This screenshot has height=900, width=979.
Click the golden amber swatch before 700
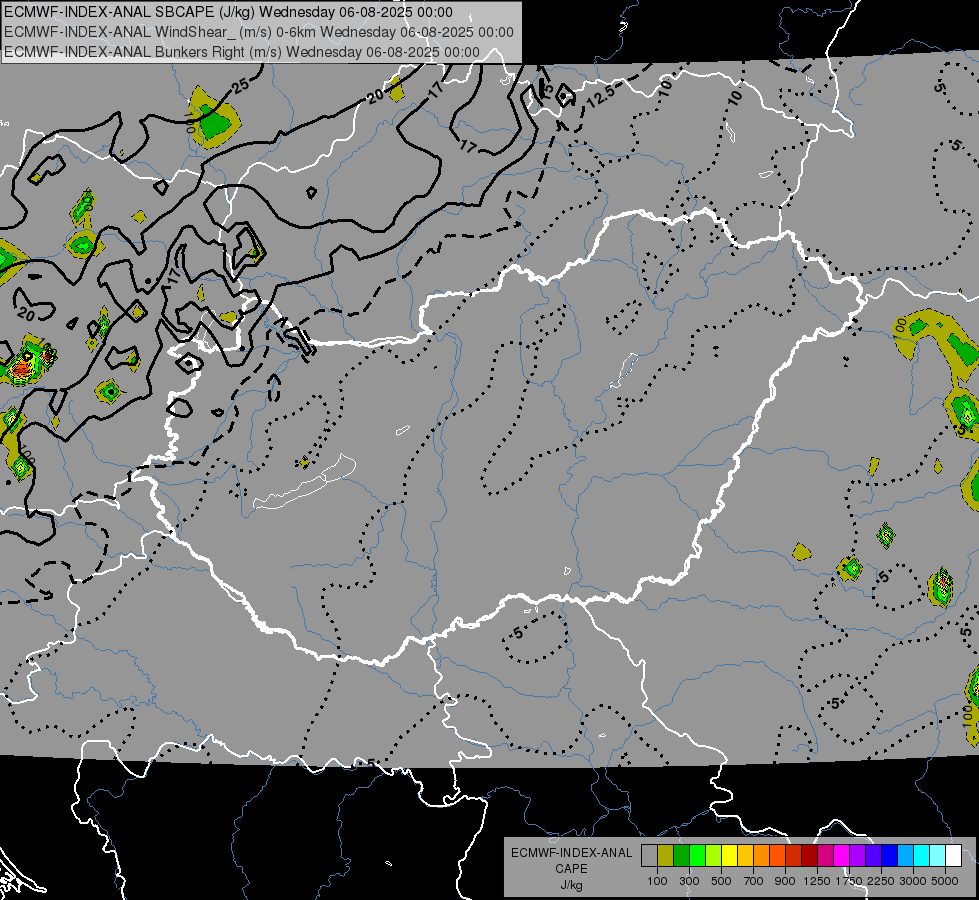click(x=745, y=856)
